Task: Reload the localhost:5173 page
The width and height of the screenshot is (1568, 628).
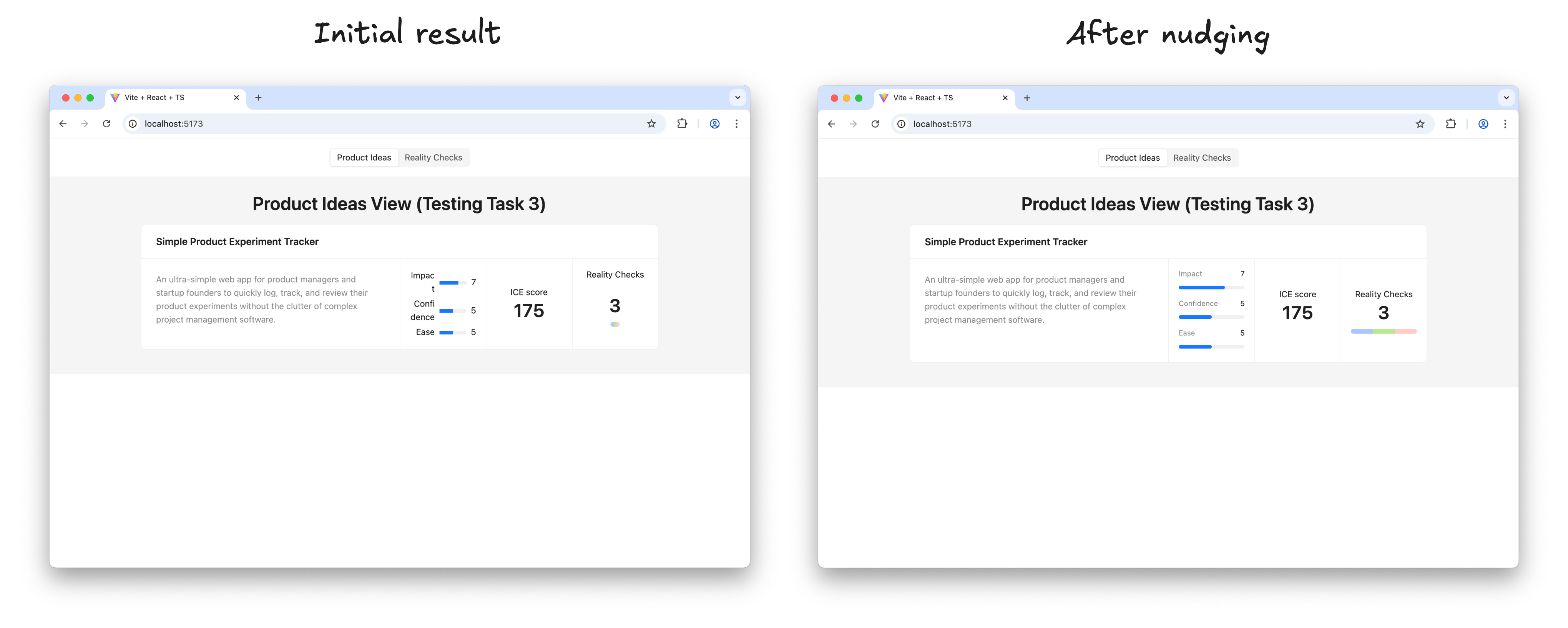Action: 107,124
